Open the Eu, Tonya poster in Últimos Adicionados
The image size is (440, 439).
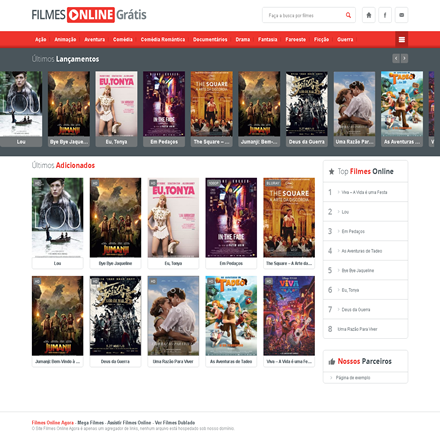(x=173, y=218)
